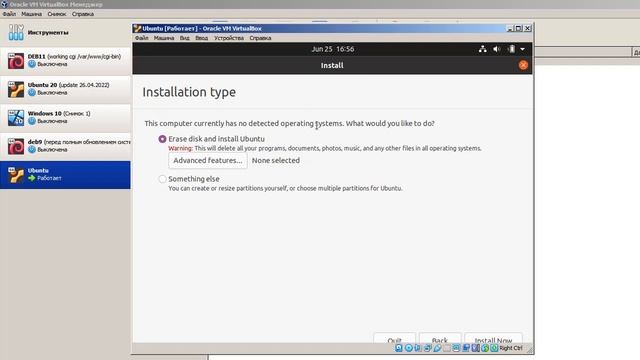Click the DEB11 Debian swirl icon
The width and height of the screenshot is (640, 360).
click(x=16, y=61)
